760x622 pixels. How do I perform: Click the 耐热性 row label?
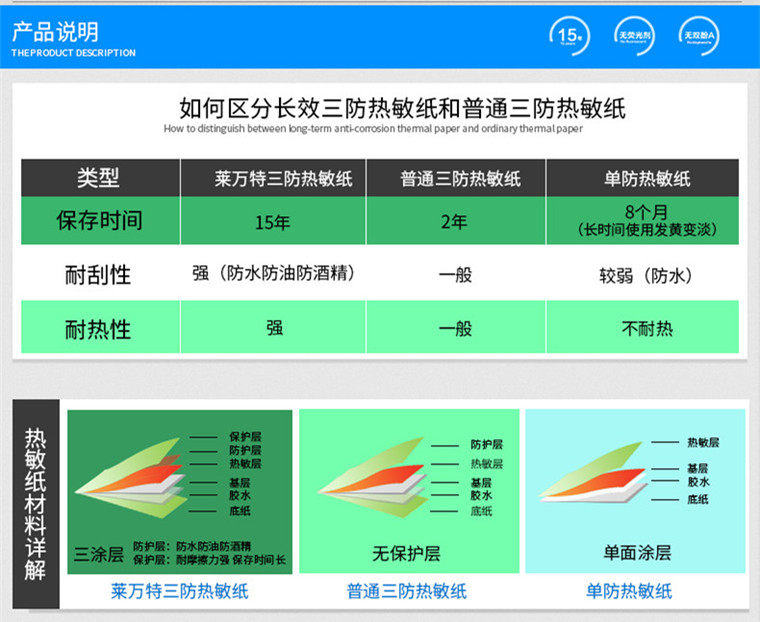pyautogui.click(x=98, y=330)
